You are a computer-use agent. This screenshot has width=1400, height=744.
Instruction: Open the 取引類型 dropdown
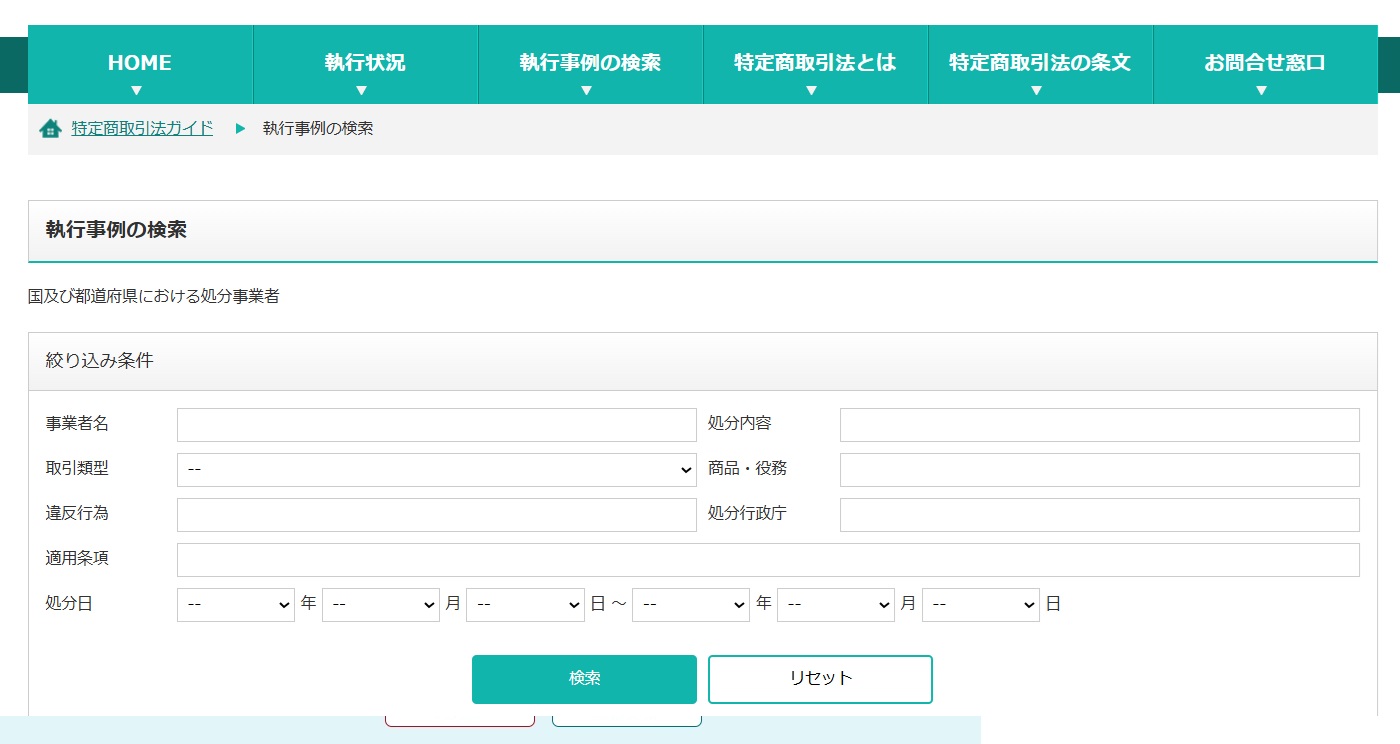point(436,469)
